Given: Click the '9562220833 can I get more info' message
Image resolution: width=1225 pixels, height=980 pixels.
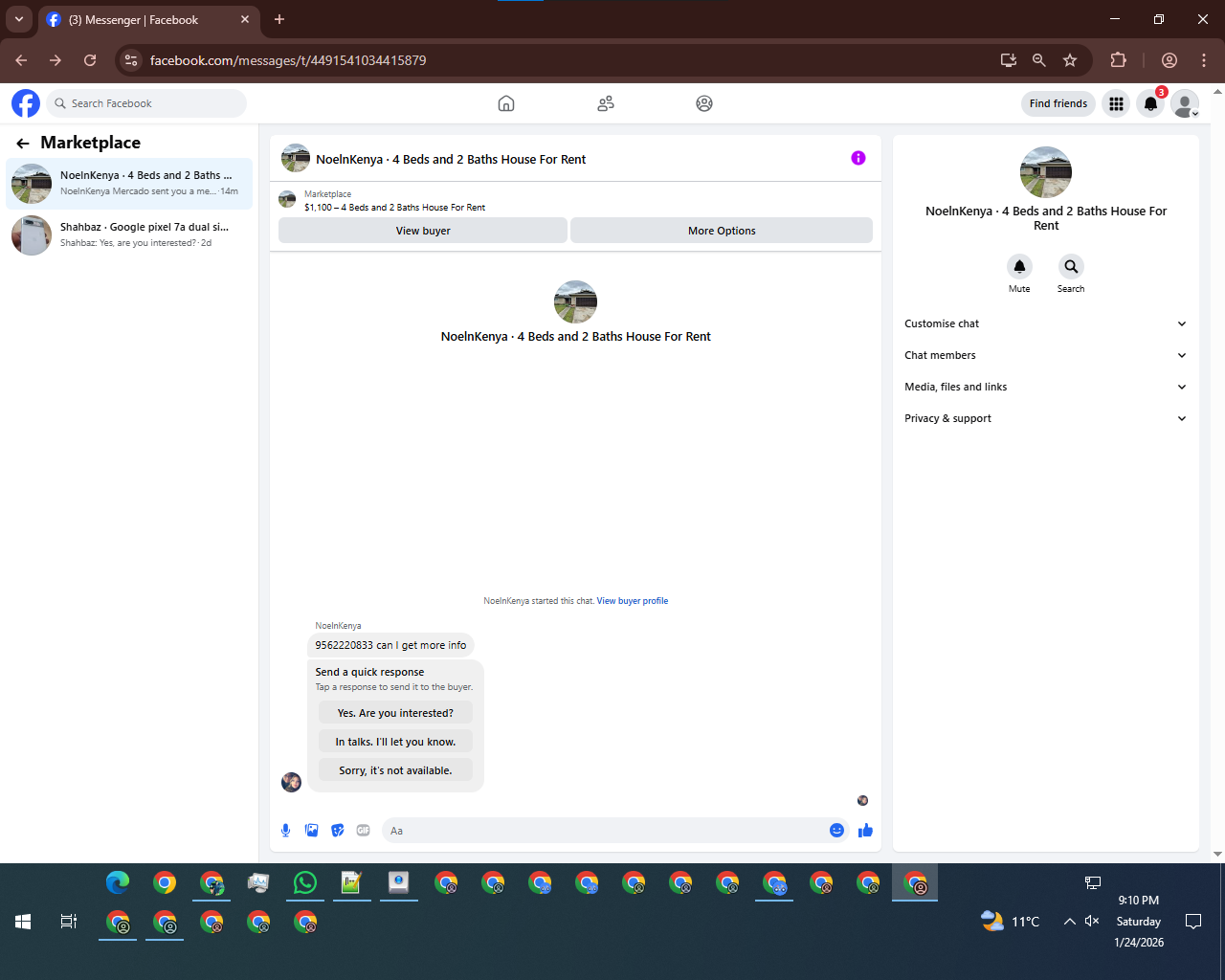Looking at the screenshot, I should pyautogui.click(x=390, y=645).
